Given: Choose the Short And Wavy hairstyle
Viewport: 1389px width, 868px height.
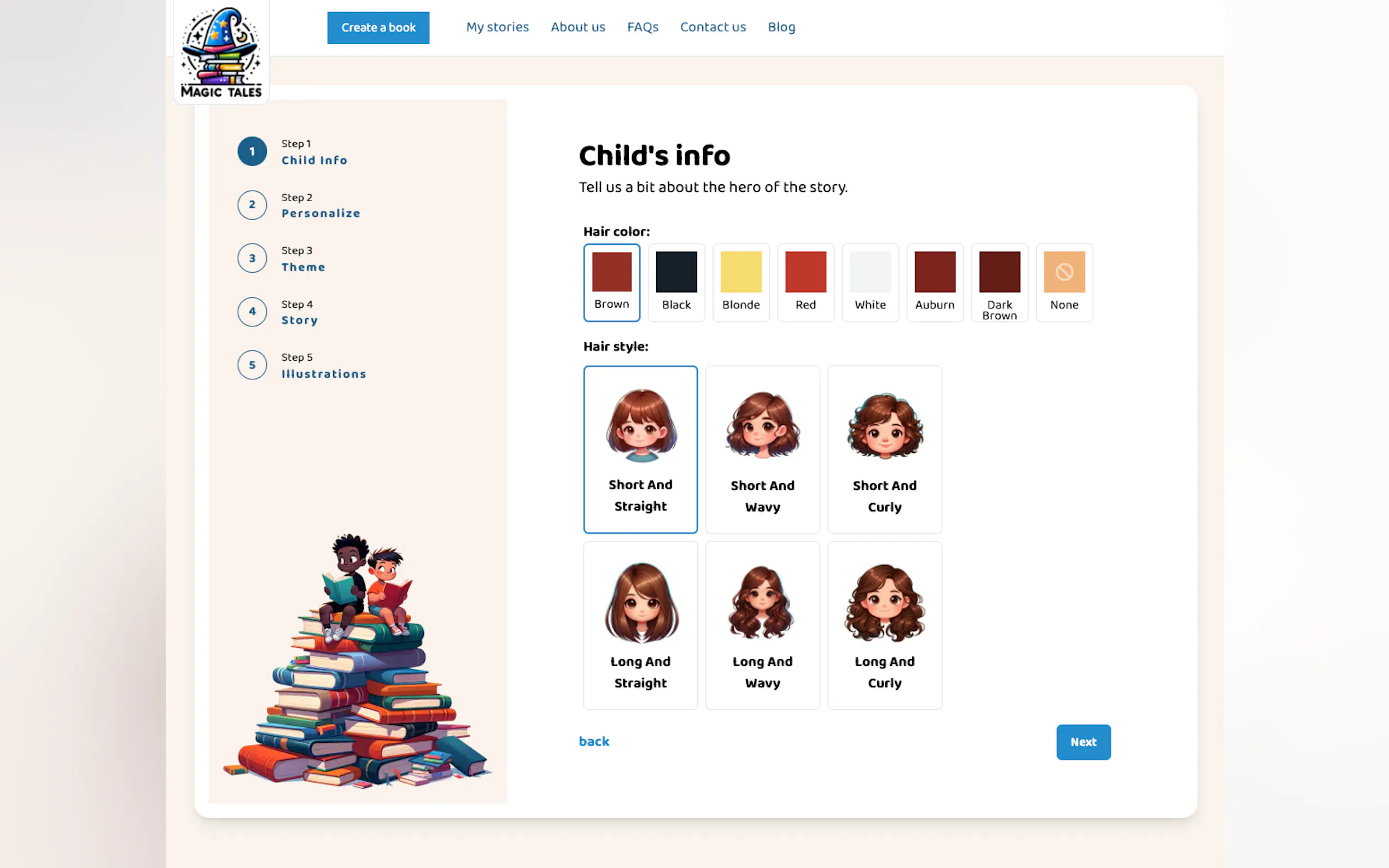Looking at the screenshot, I should coord(762,449).
